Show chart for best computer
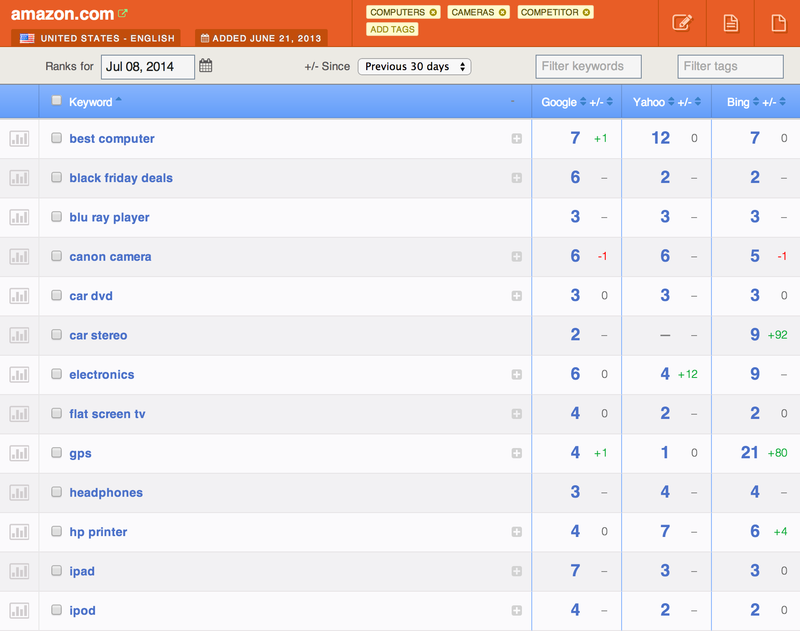 19,138
